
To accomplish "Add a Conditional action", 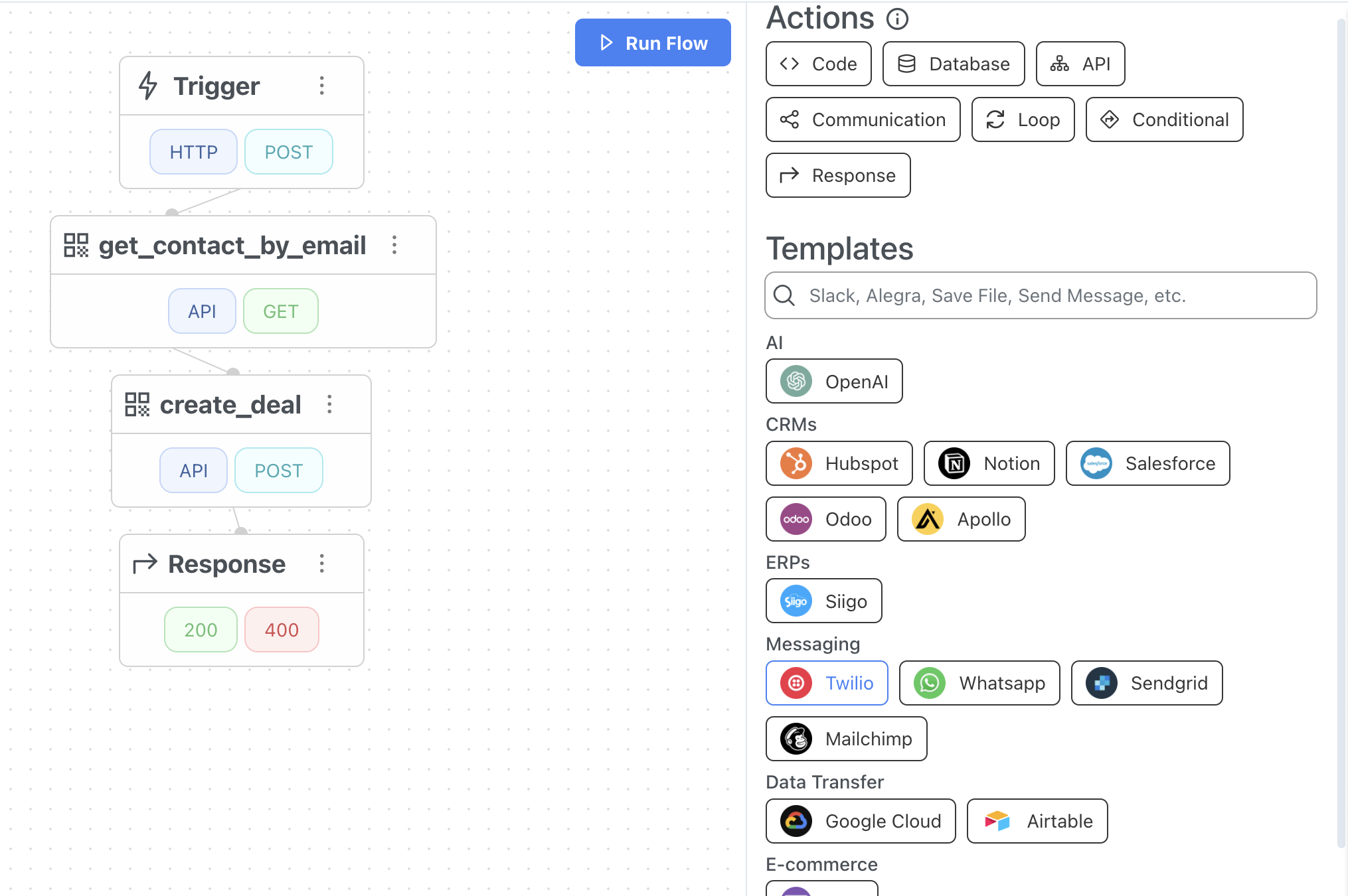I will (x=1164, y=119).
